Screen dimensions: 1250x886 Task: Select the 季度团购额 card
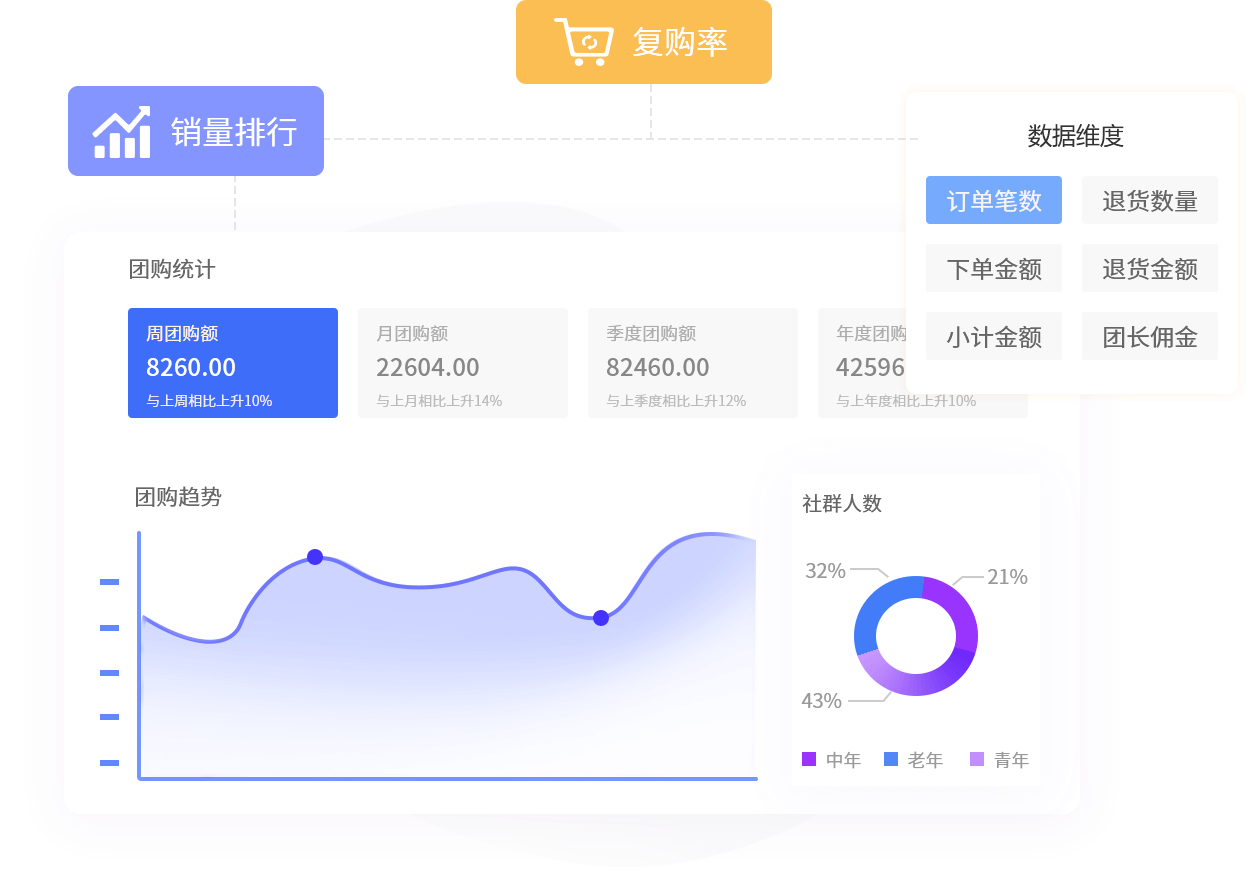(692, 362)
